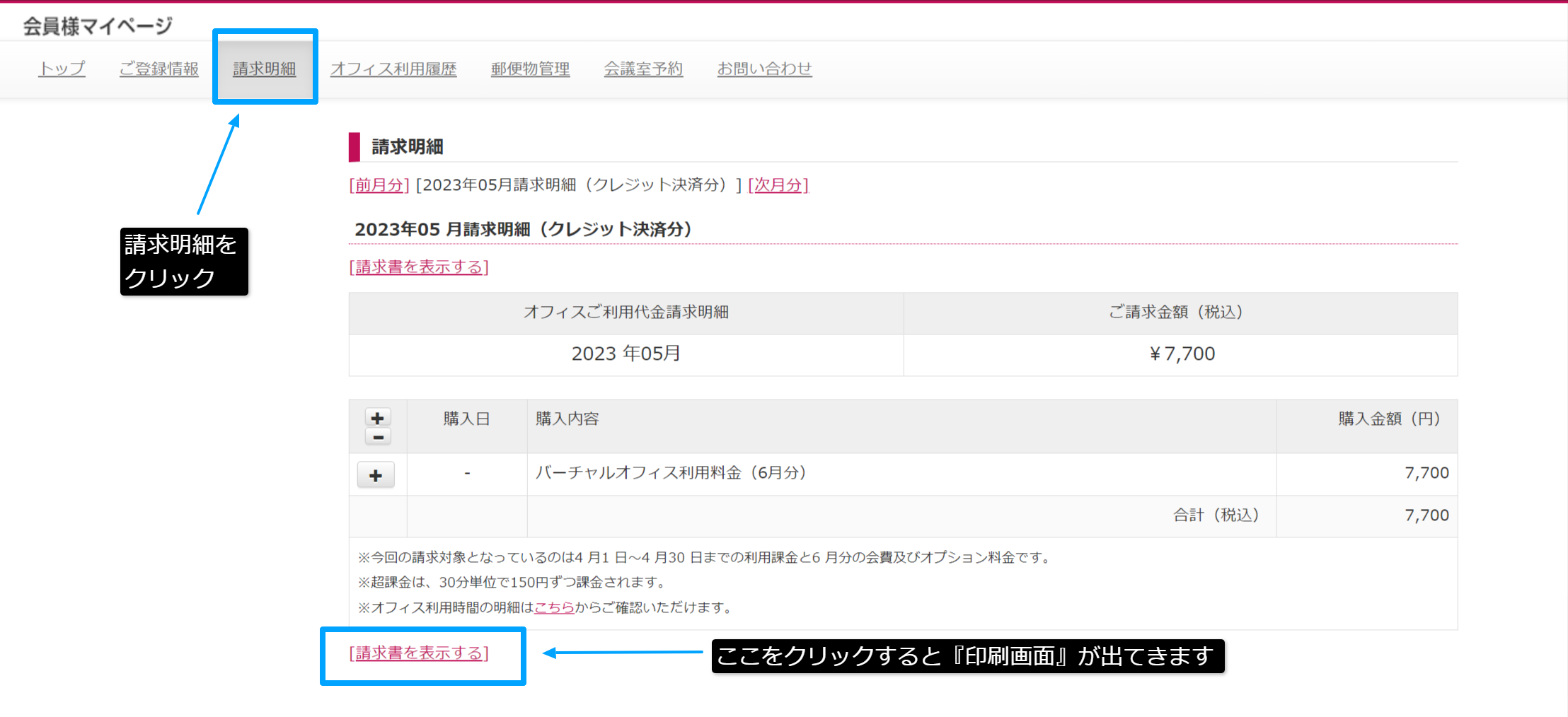Select the 請求明細 tab

click(265, 69)
